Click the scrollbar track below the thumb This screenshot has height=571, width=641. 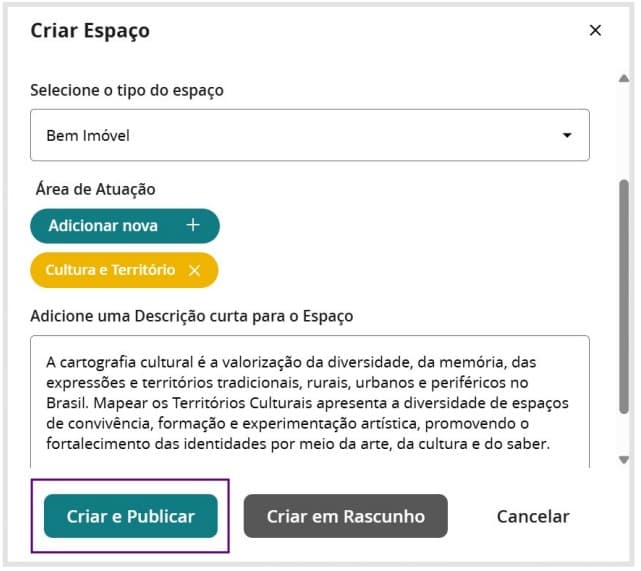(x=624, y=435)
